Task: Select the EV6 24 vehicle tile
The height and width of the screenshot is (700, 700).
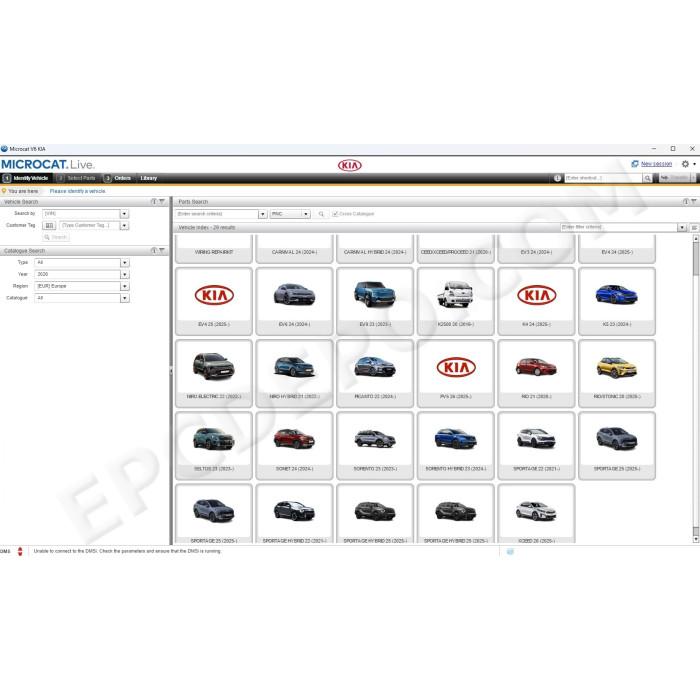Action: (294, 301)
